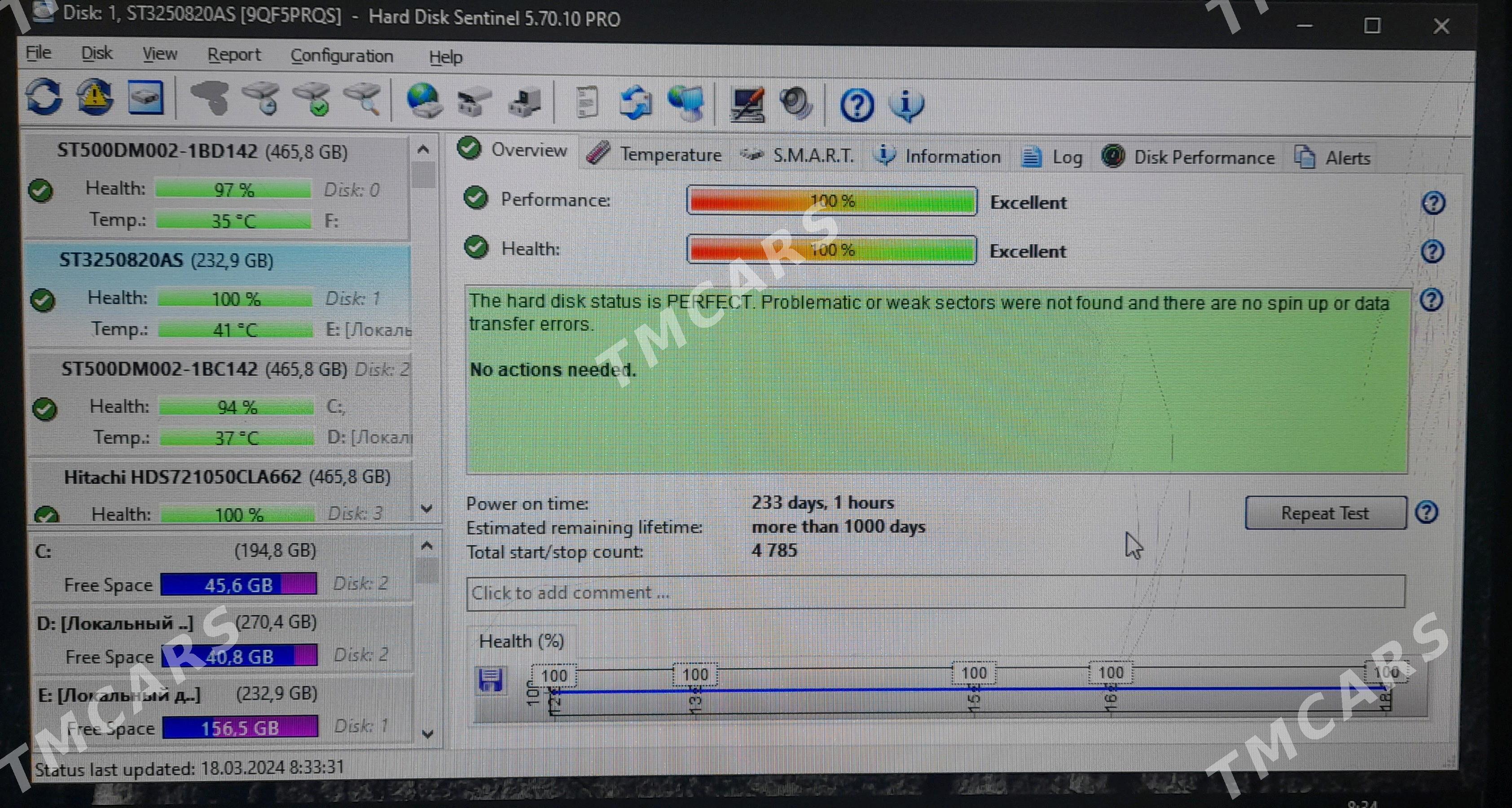Click the 156,5 GB free space bar
This screenshot has width=1512, height=808.
click(240, 728)
